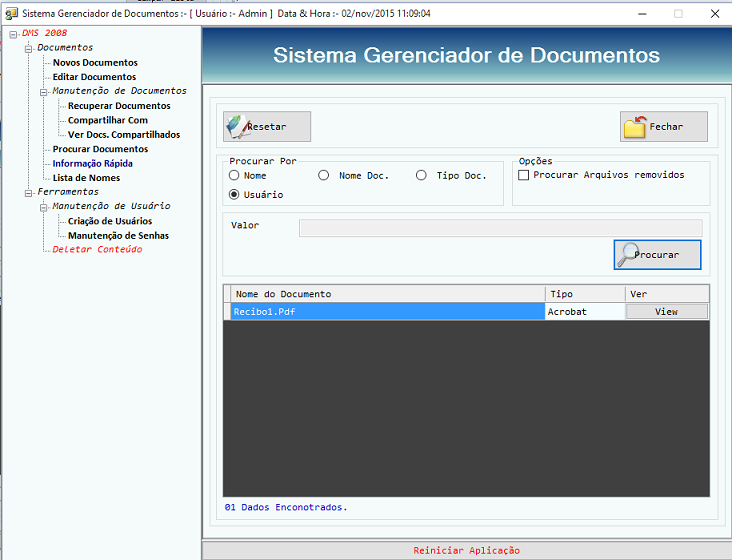Click the Nome do Documento column header

[x=387, y=294]
